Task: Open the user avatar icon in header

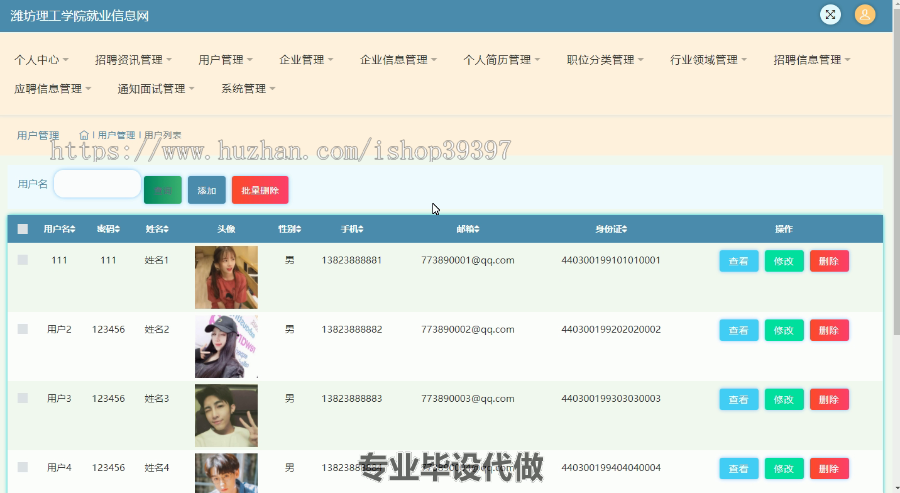Action: [x=864, y=15]
